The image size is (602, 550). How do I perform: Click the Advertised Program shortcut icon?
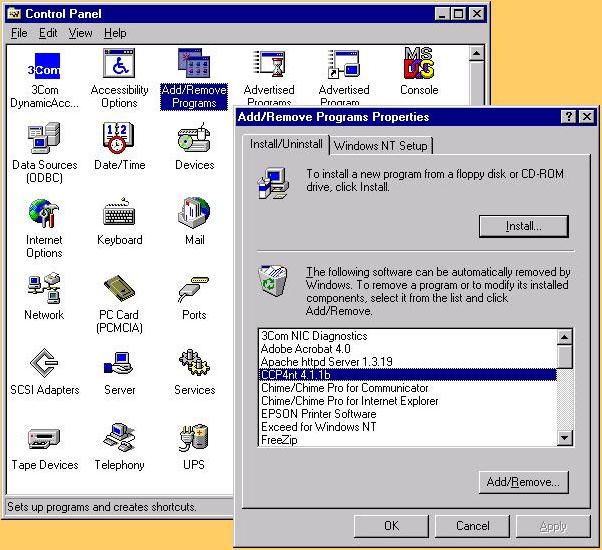(x=344, y=64)
